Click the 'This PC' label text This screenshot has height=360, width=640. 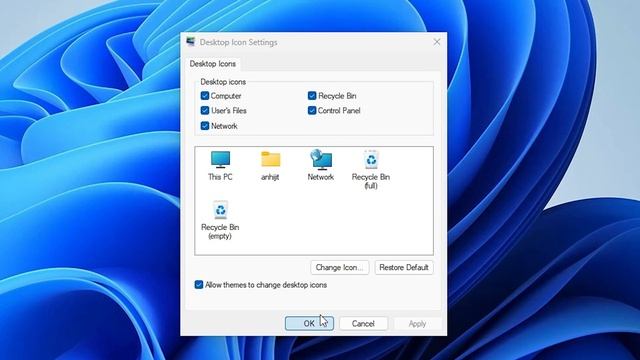pyautogui.click(x=220, y=177)
